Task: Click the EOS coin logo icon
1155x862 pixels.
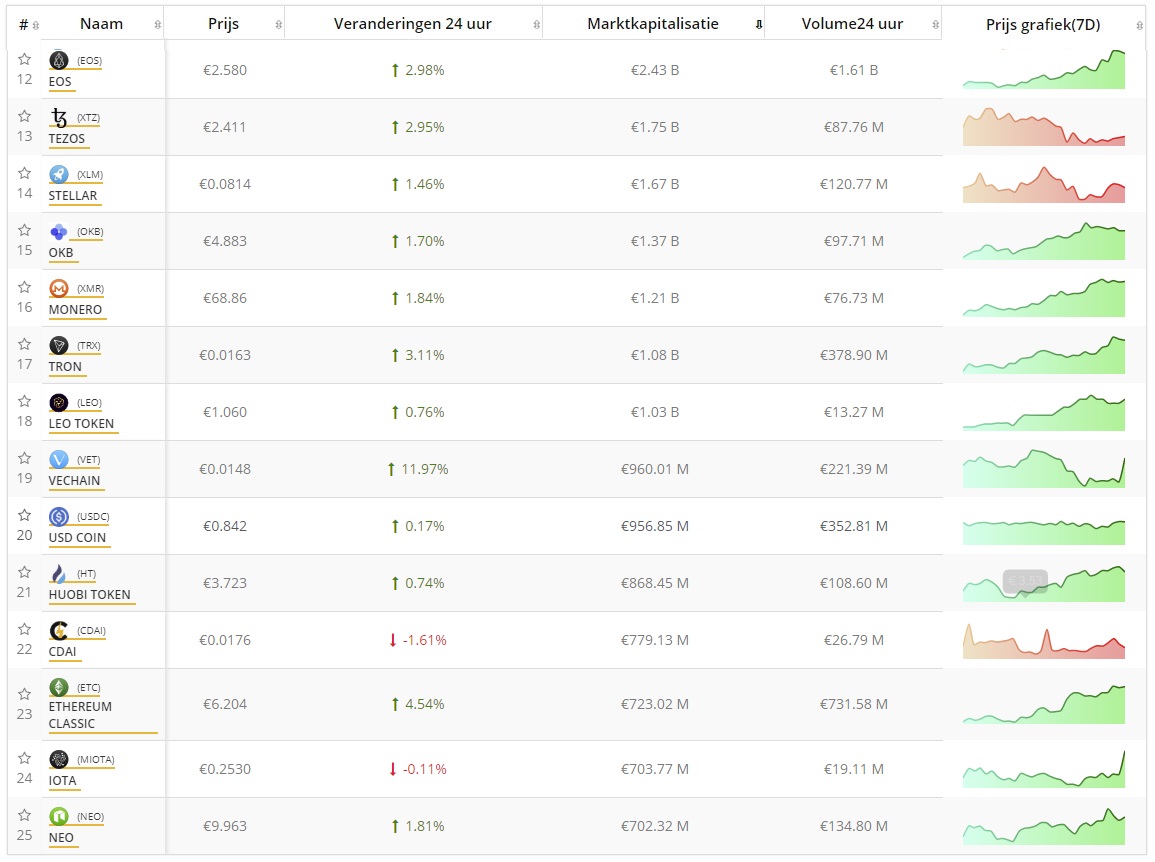Action: pyautogui.click(x=58, y=61)
